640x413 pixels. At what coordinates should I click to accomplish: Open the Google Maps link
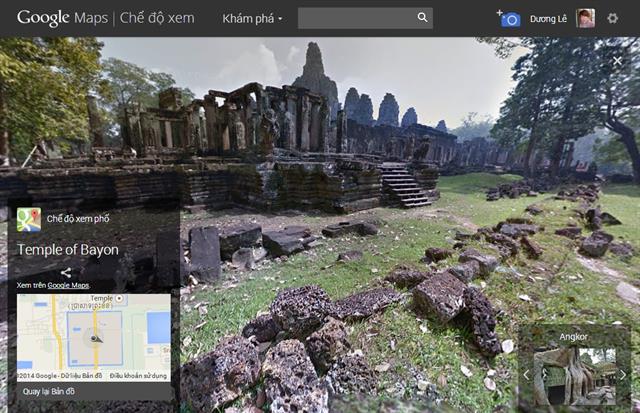coord(68,285)
